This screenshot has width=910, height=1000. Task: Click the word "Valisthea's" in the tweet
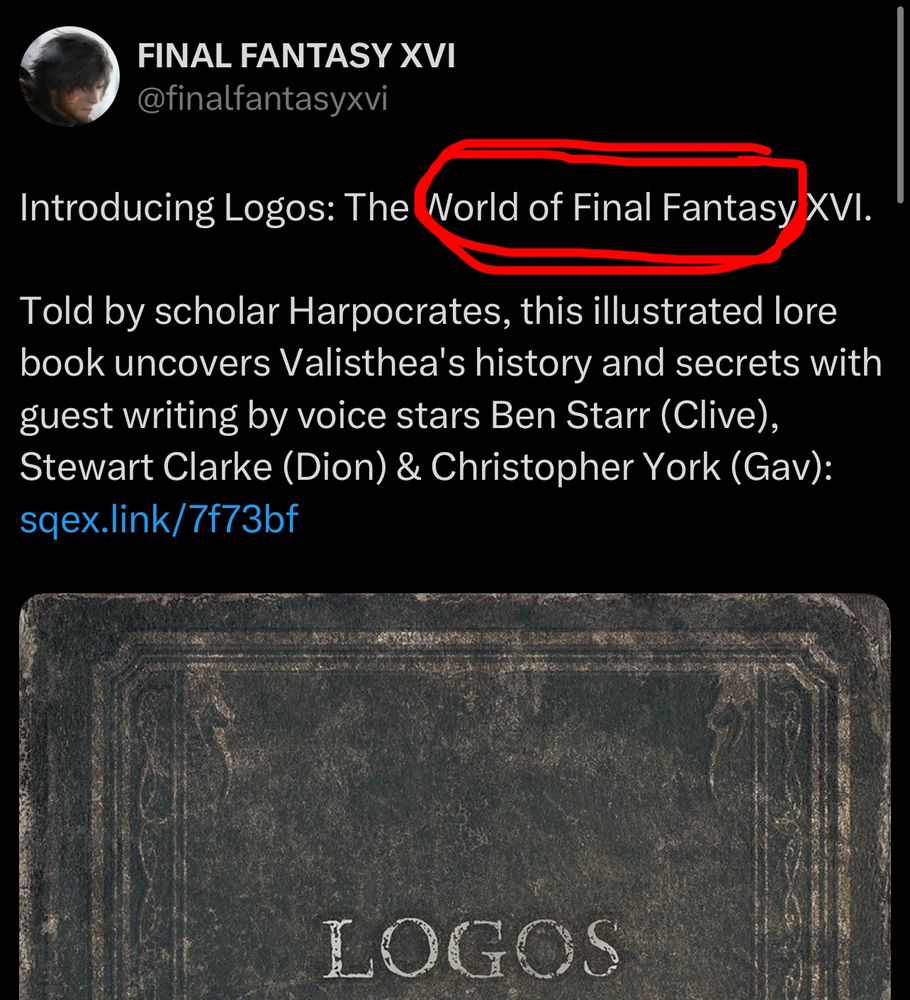[x=372, y=364]
